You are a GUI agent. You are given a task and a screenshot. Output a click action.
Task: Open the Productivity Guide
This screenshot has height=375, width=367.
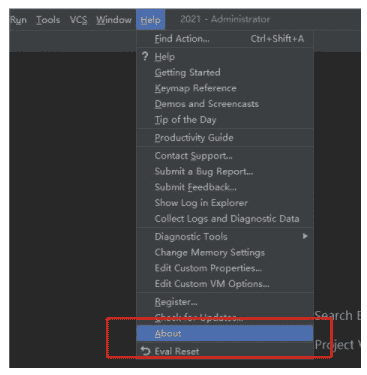[225, 137]
